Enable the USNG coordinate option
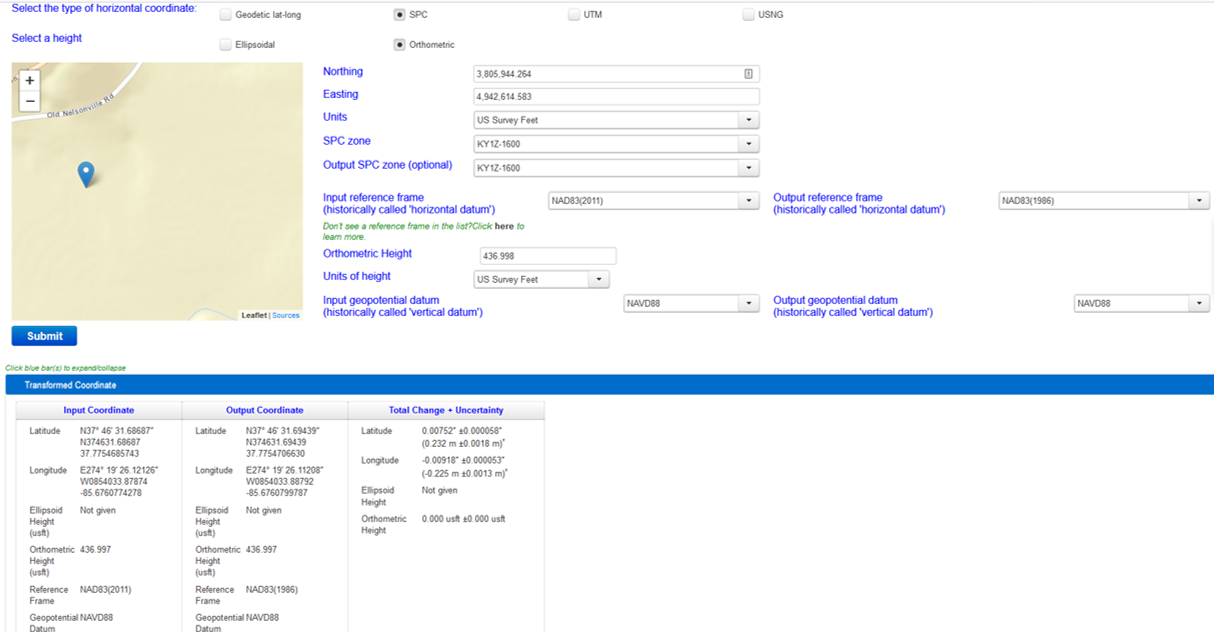 click(748, 14)
